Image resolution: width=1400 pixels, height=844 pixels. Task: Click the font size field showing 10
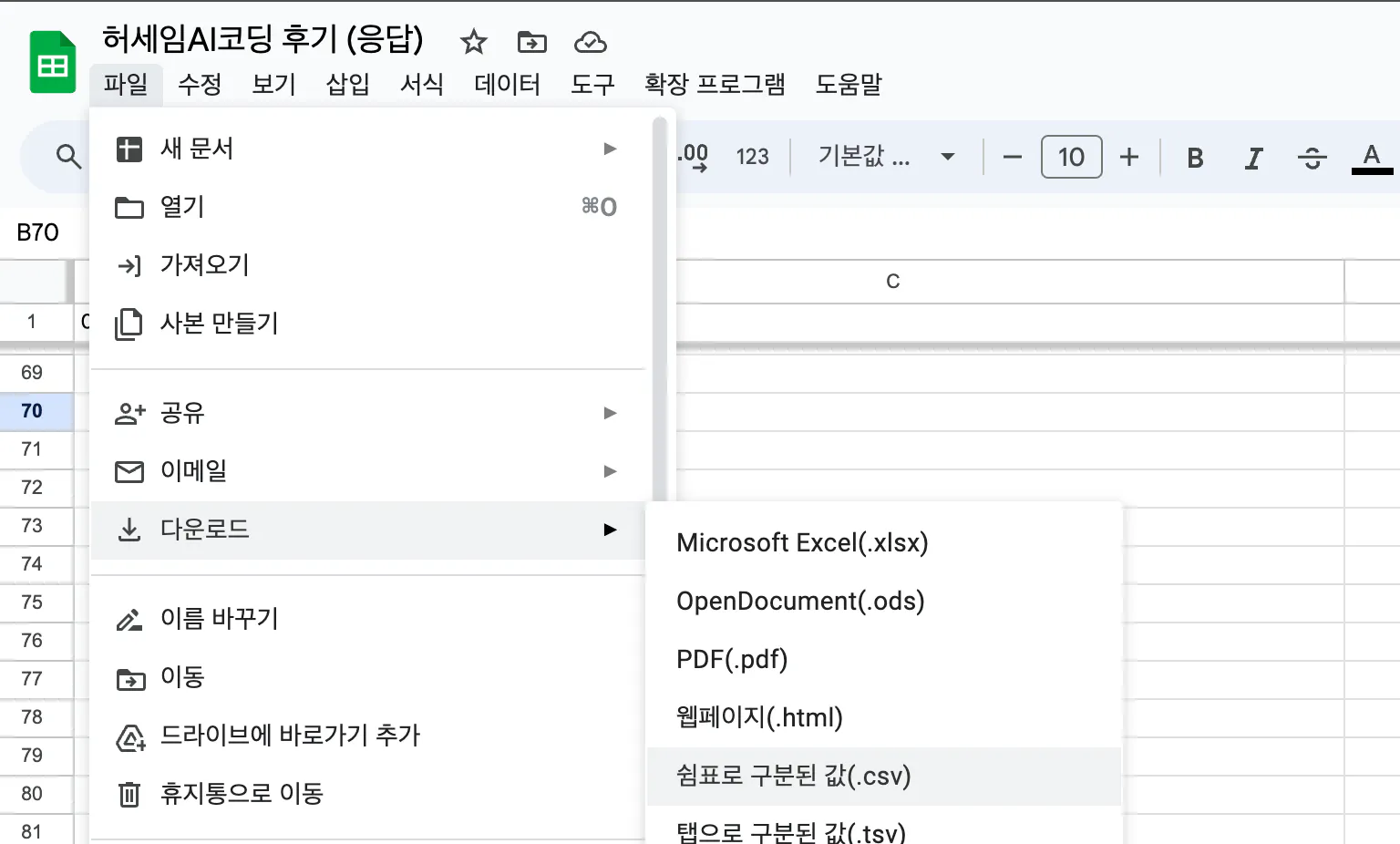pos(1072,157)
